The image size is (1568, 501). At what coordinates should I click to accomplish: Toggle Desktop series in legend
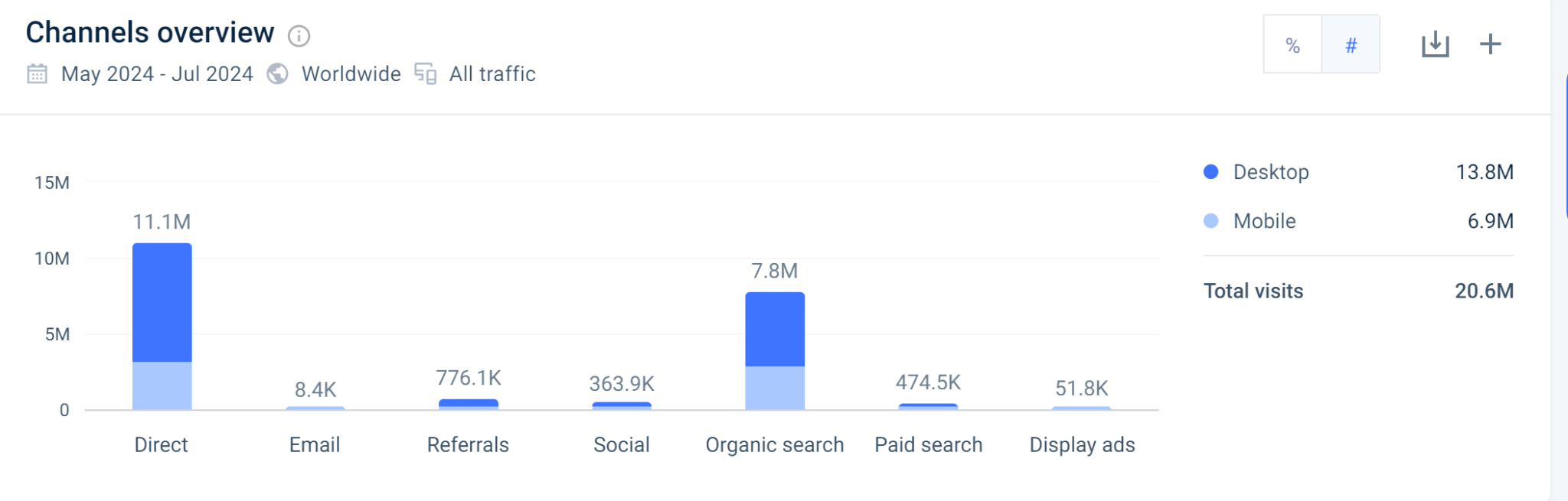pyautogui.click(x=1271, y=172)
